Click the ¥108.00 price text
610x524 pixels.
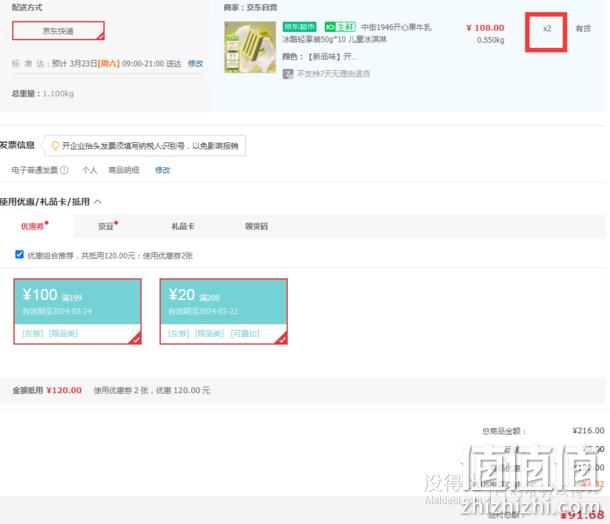point(485,28)
